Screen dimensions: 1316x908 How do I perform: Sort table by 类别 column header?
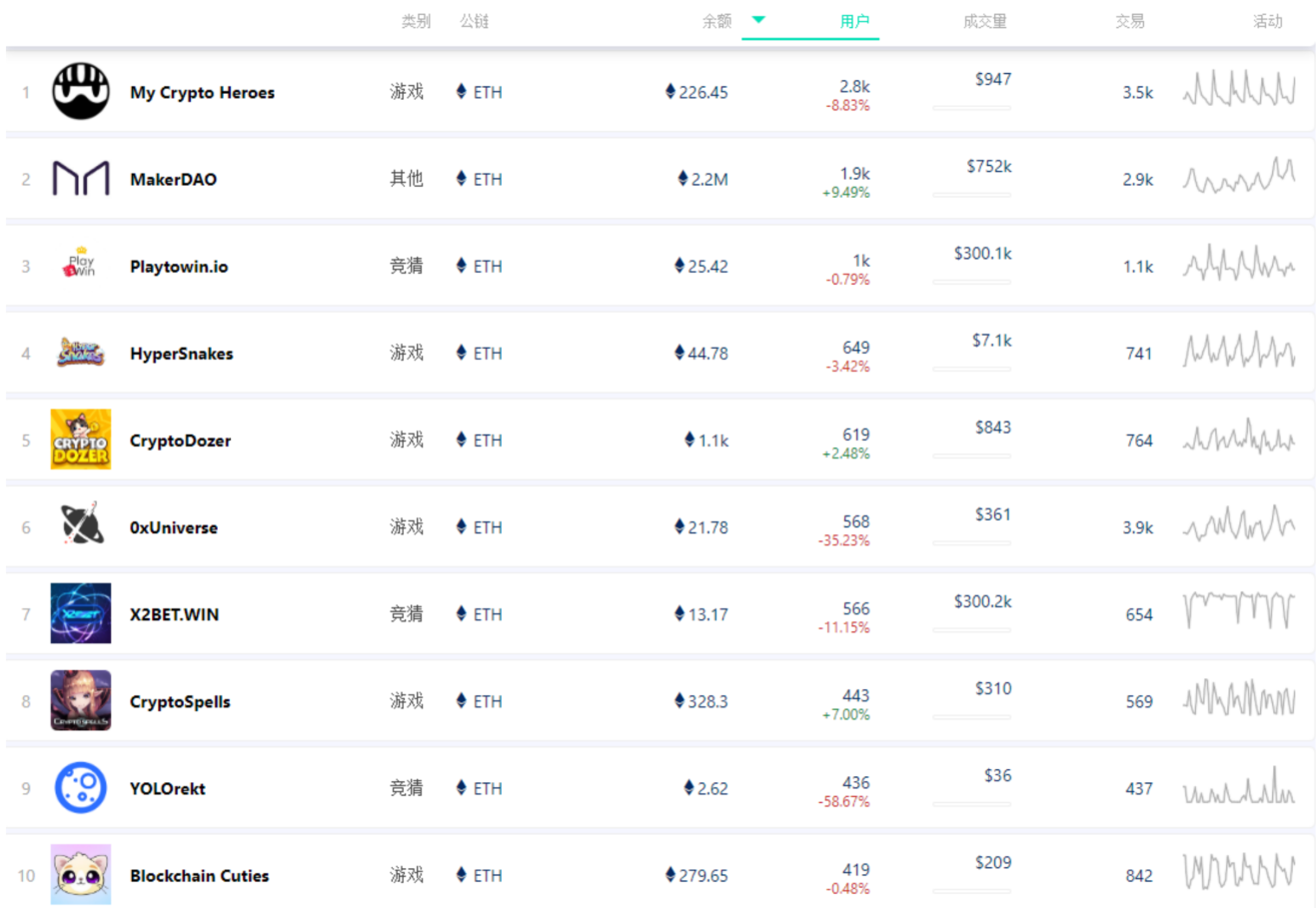tap(416, 21)
